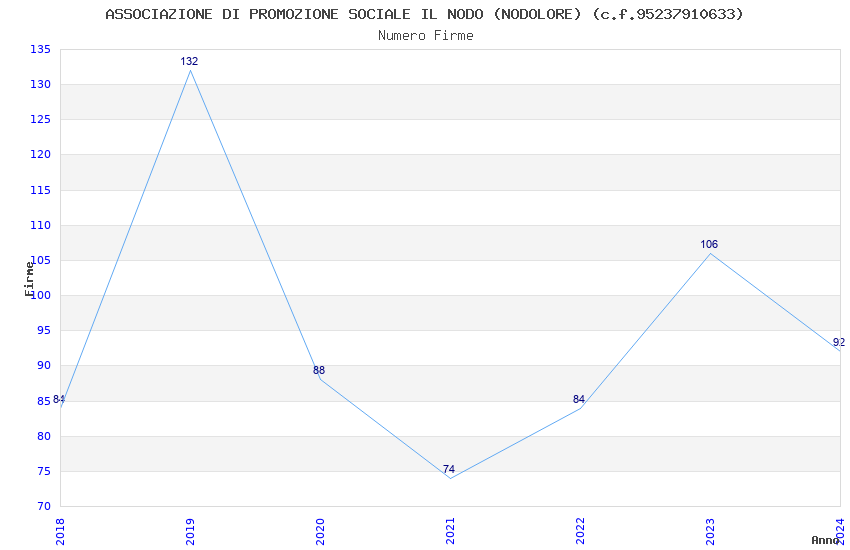The height and width of the screenshot is (550, 850).
Task: Click the 125 y-axis tick label
Action: point(40,119)
